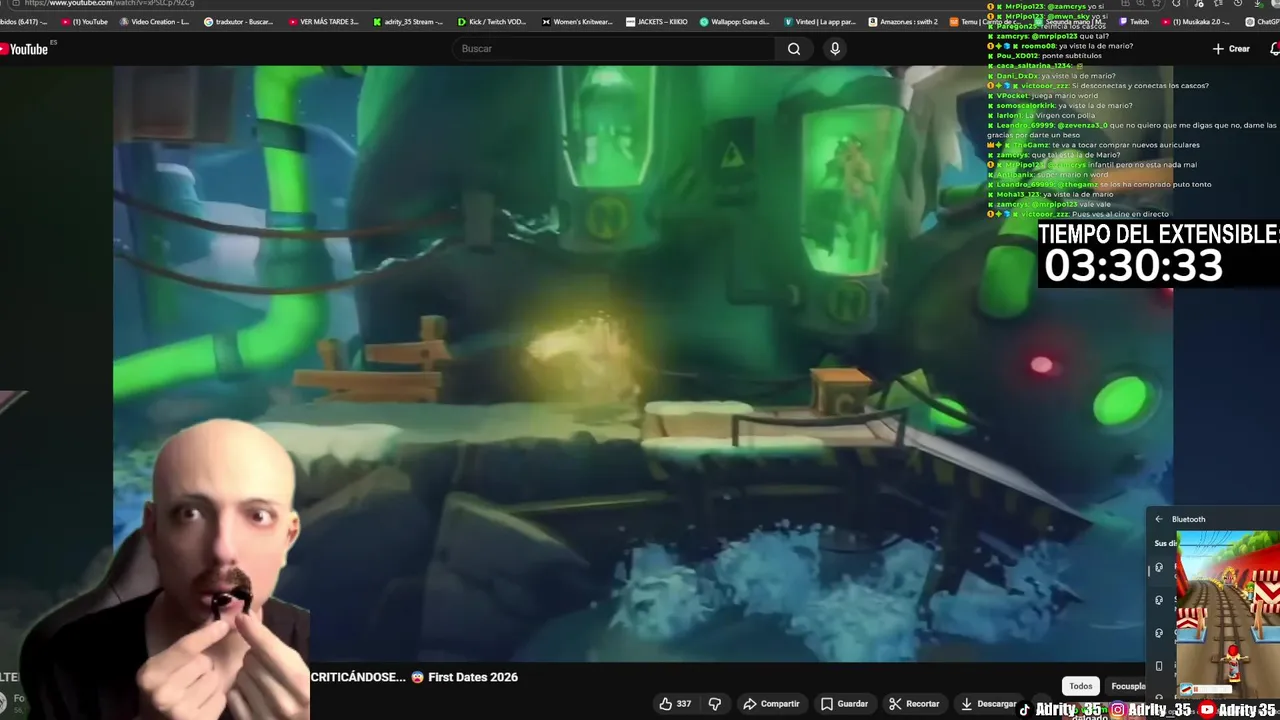Select third headset device in Bluetooth list
1280x720 pixels.
(1160, 633)
